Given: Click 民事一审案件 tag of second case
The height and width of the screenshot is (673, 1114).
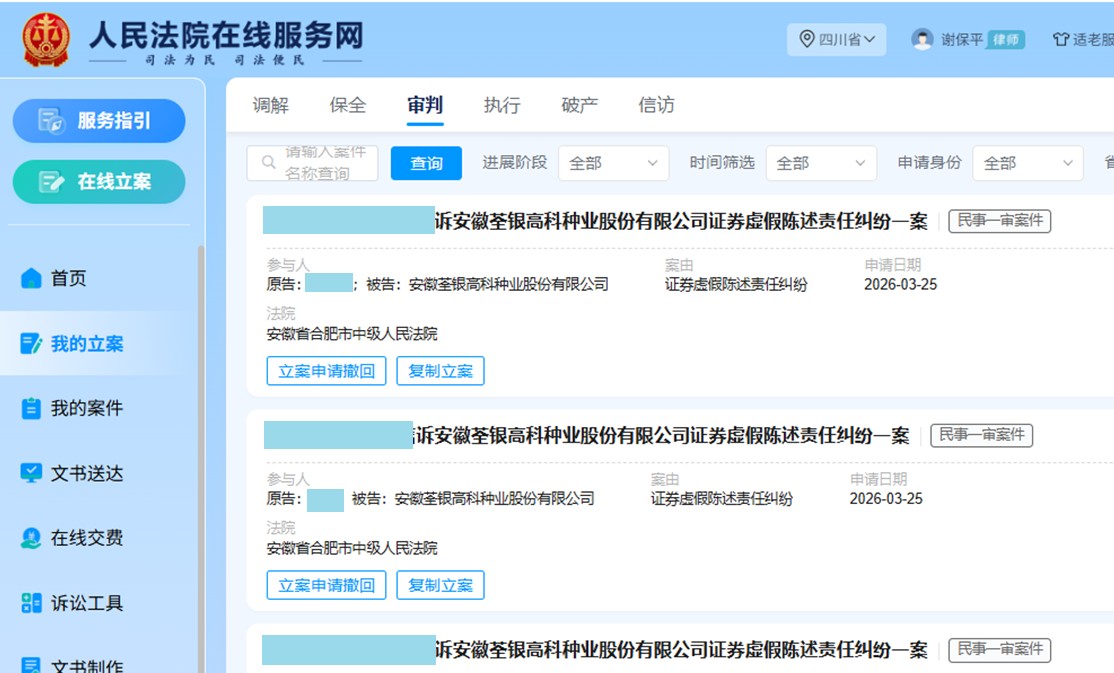Looking at the screenshot, I should (x=981, y=435).
